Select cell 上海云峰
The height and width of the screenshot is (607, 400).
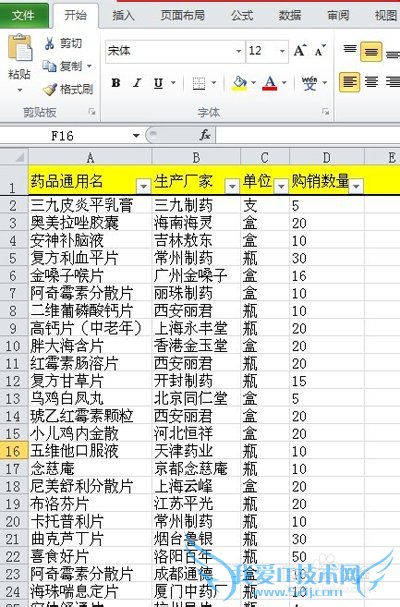pyautogui.click(x=196, y=486)
